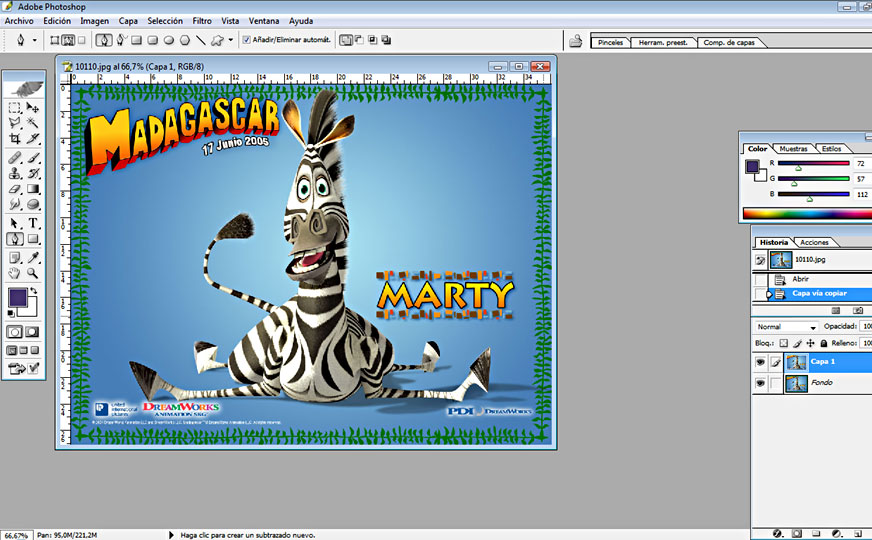Select the Eyedropper tool

pyautogui.click(x=33, y=258)
